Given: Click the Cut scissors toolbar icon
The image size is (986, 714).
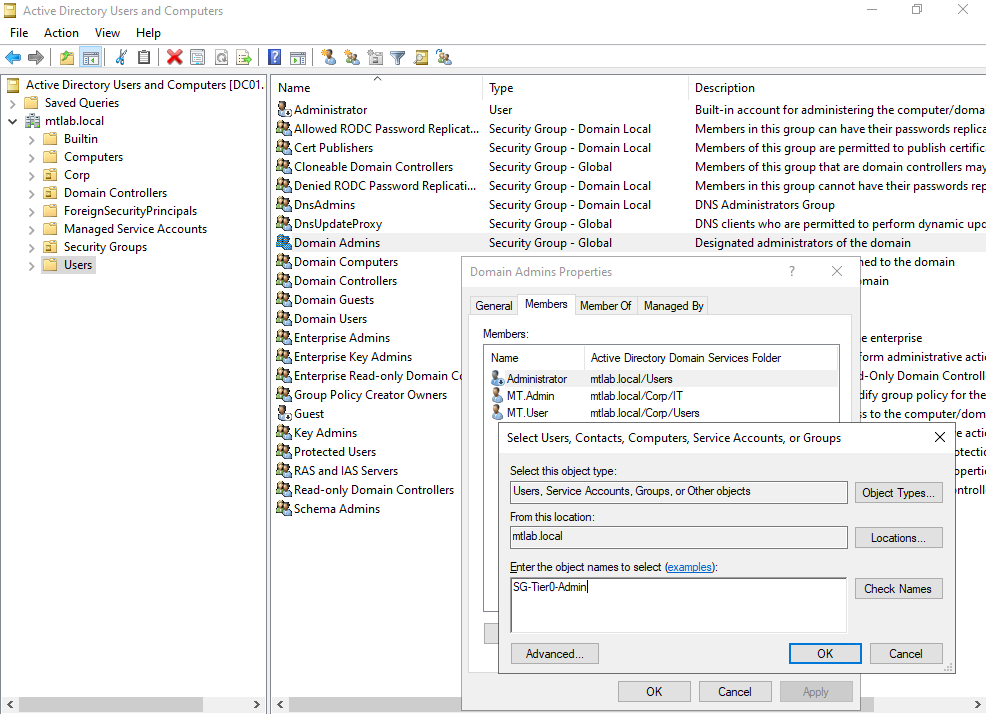Looking at the screenshot, I should 121,58.
